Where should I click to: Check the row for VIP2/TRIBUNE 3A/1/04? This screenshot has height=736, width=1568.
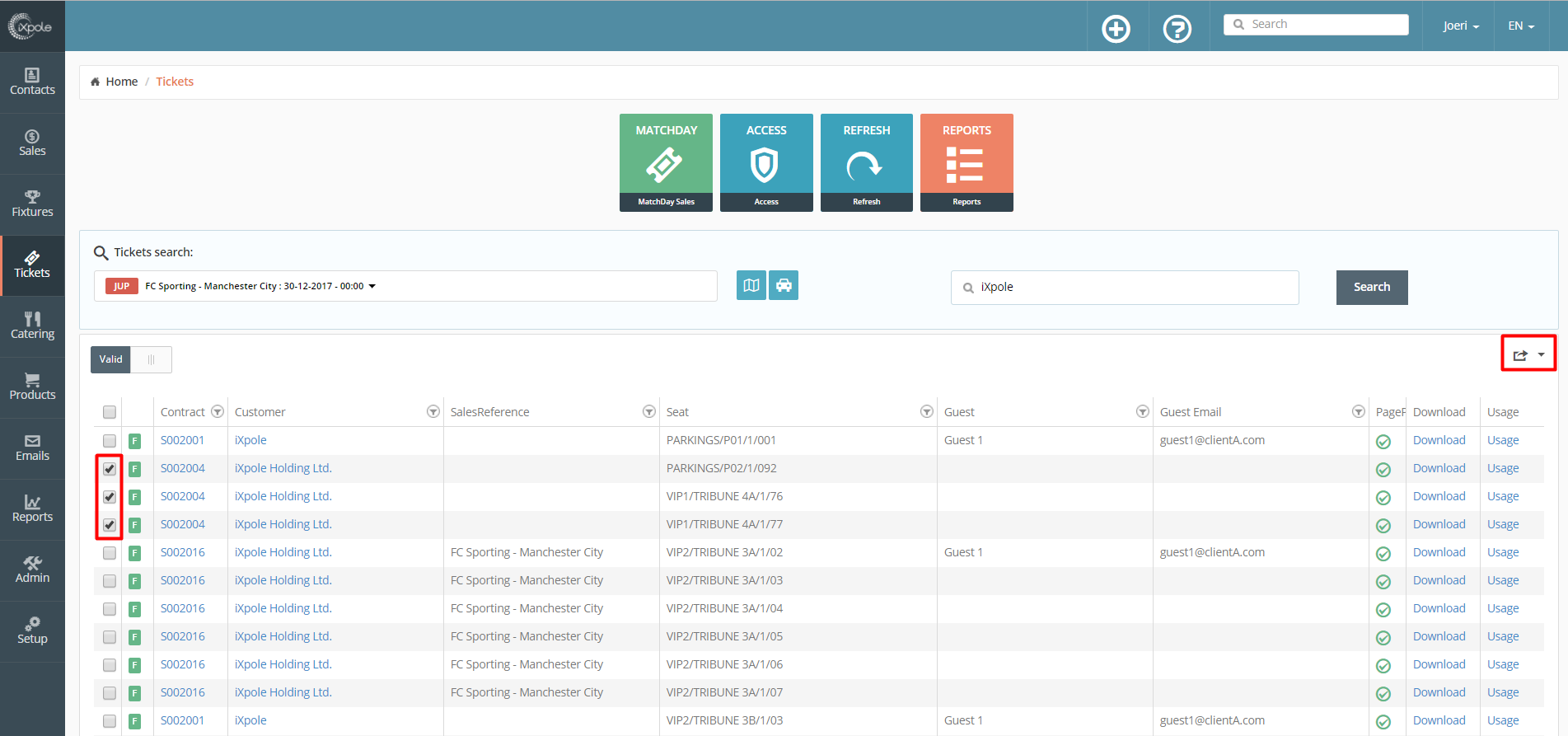coord(110,609)
